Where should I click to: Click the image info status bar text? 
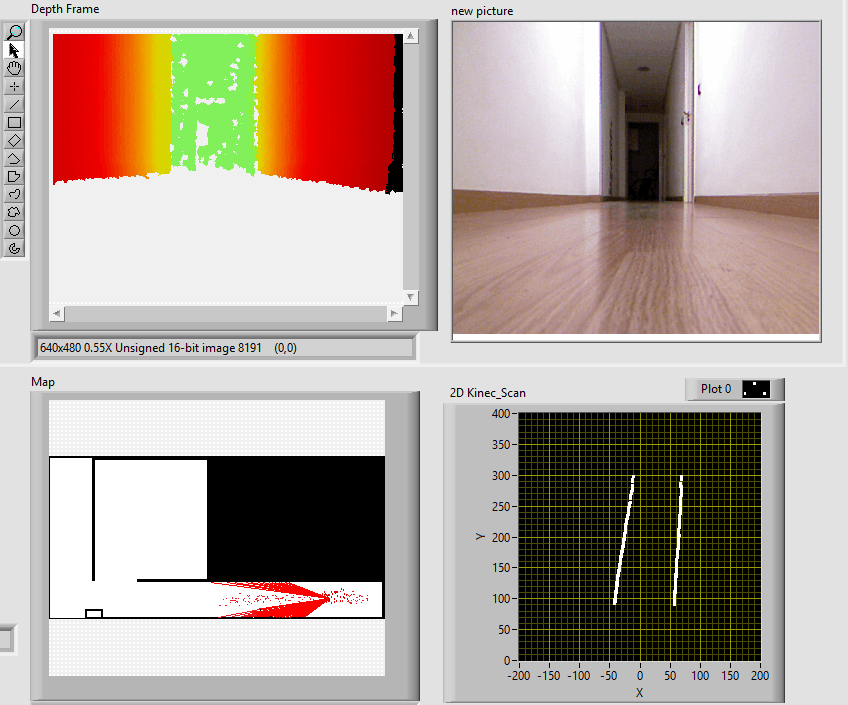[x=169, y=348]
